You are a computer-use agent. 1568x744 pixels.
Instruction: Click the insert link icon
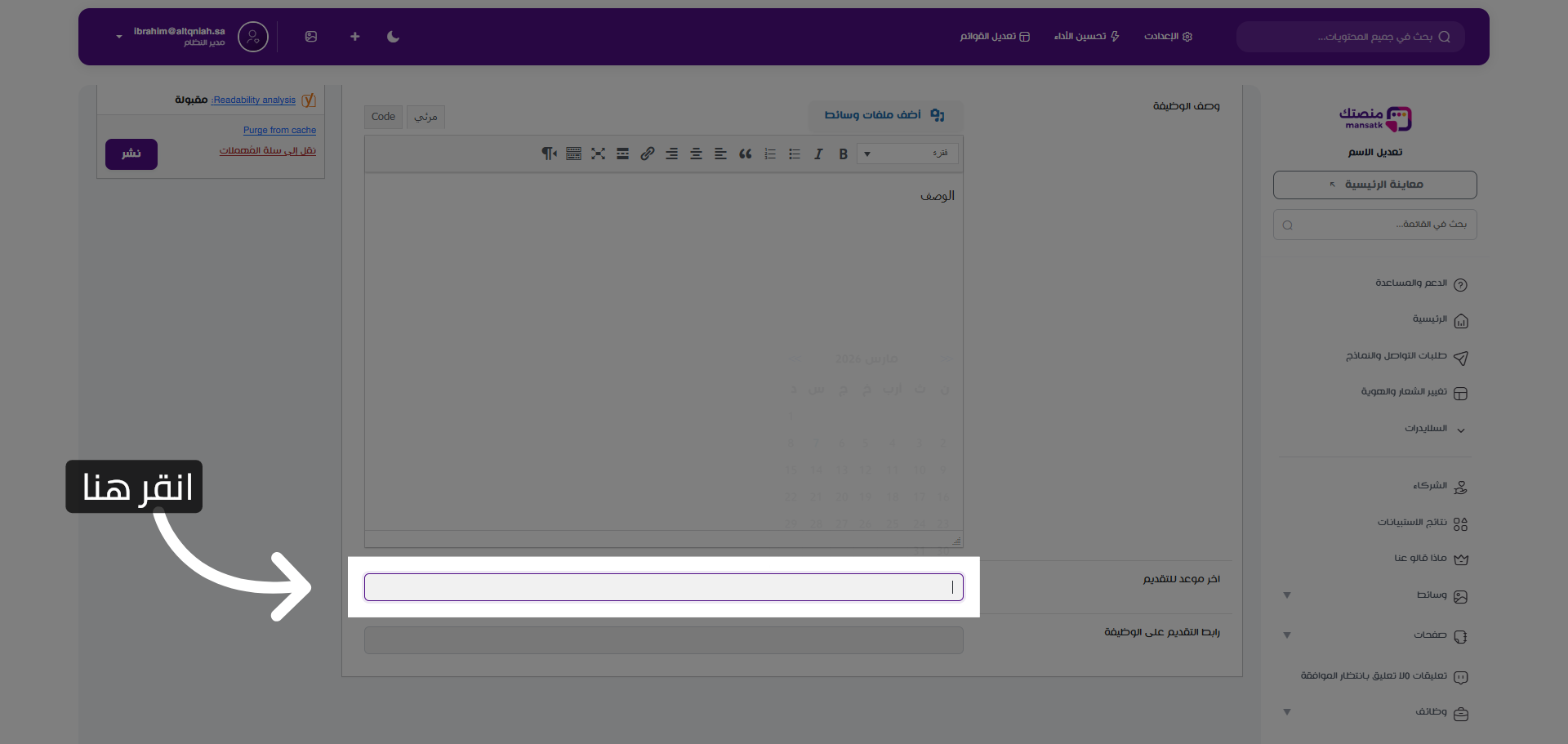[647, 154]
